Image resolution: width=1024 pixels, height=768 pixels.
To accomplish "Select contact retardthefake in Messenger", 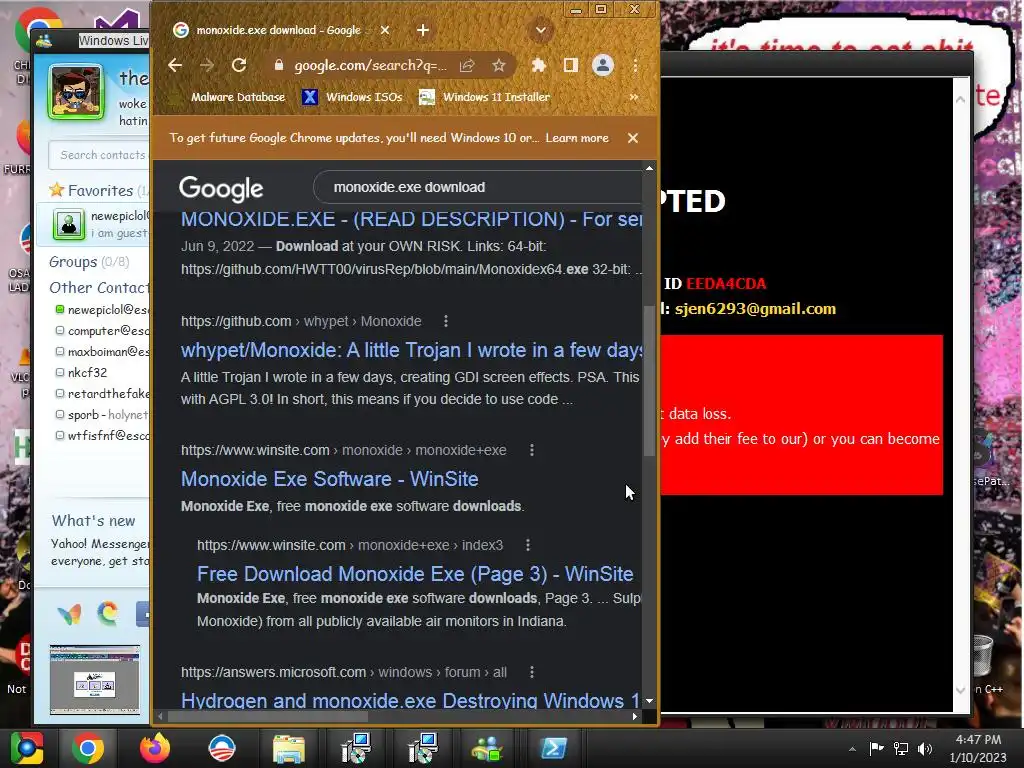I will pyautogui.click(x=102, y=394).
